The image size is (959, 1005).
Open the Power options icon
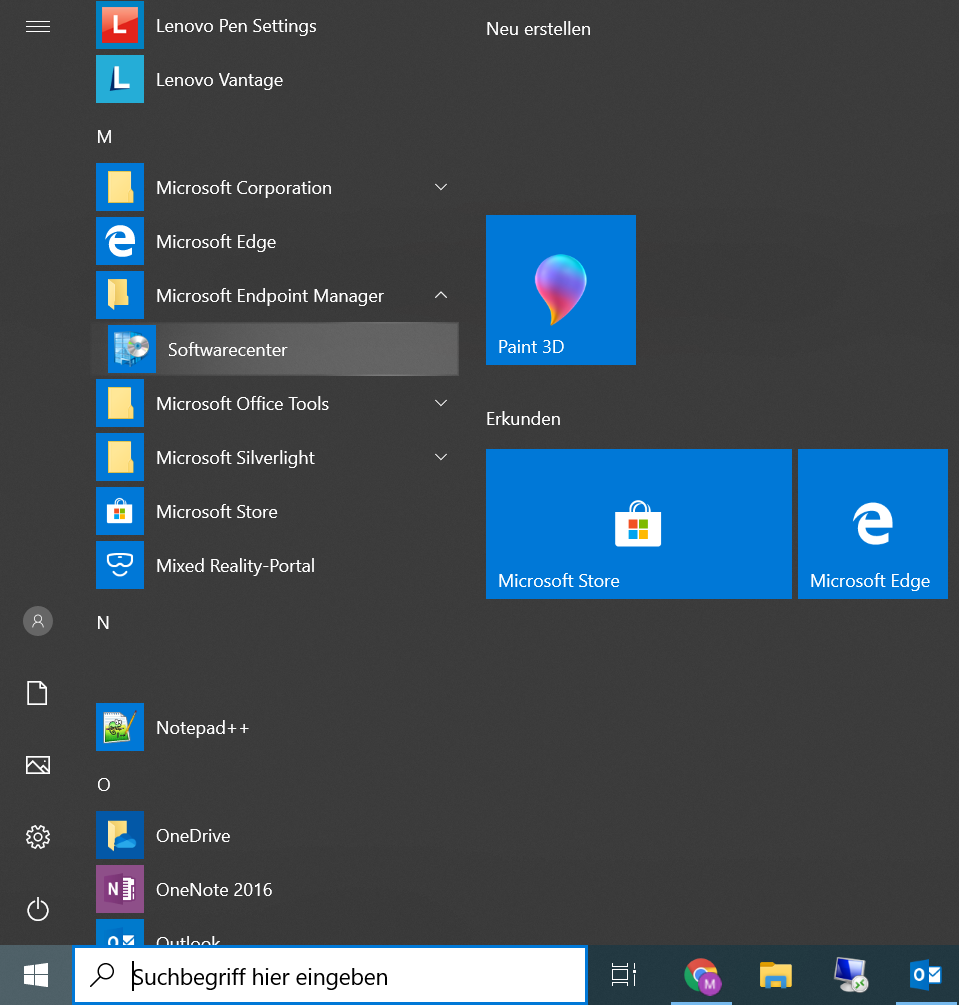(x=38, y=909)
